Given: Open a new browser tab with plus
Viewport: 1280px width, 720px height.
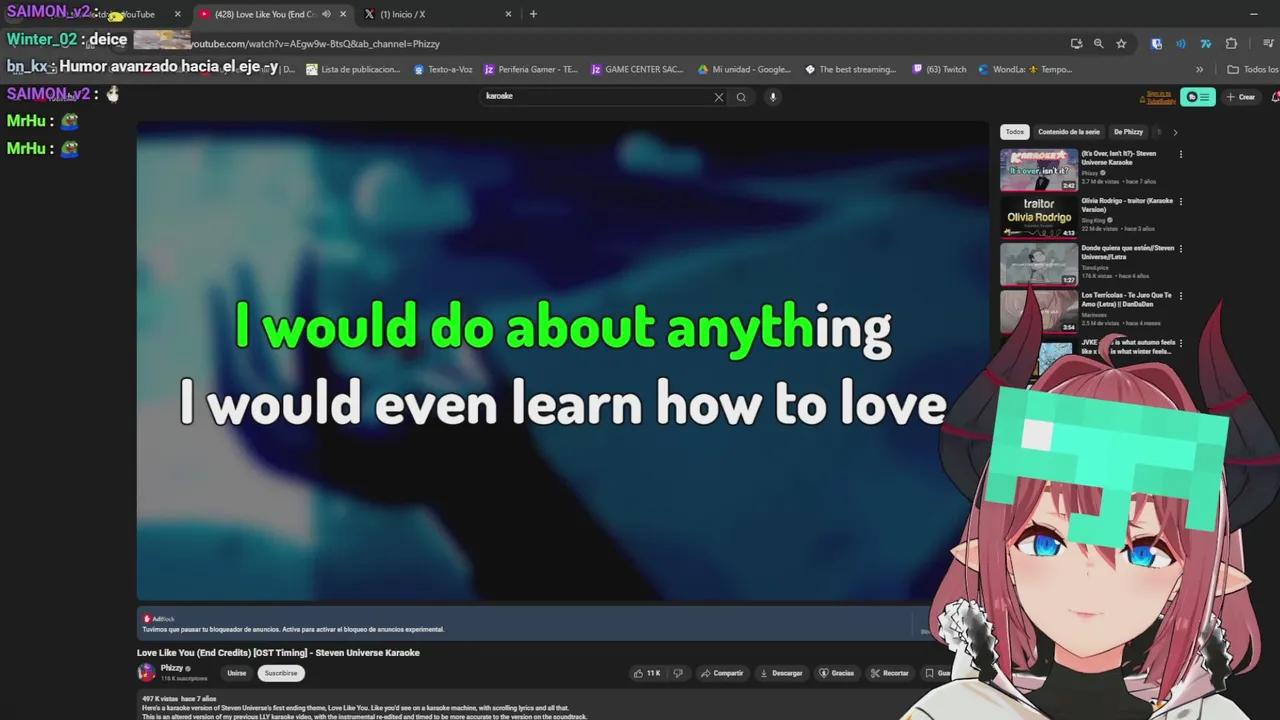Looking at the screenshot, I should [x=533, y=14].
